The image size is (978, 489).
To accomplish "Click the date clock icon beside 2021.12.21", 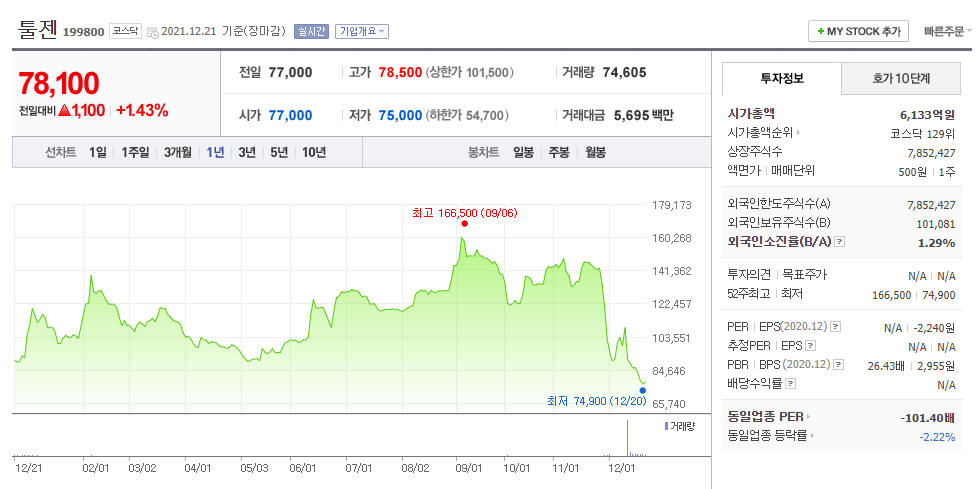I will click(153, 32).
